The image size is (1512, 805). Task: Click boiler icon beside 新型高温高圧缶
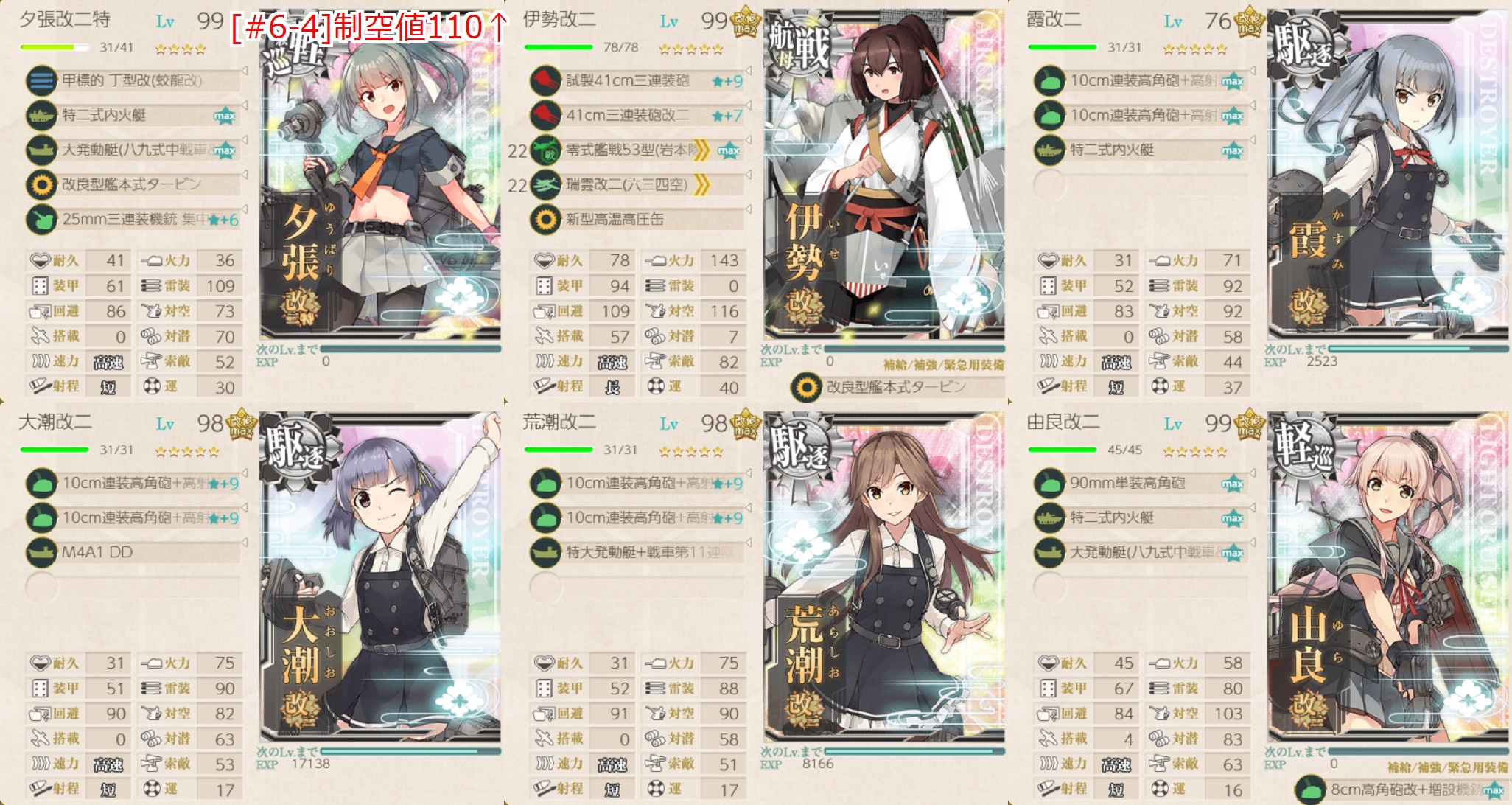click(x=545, y=220)
